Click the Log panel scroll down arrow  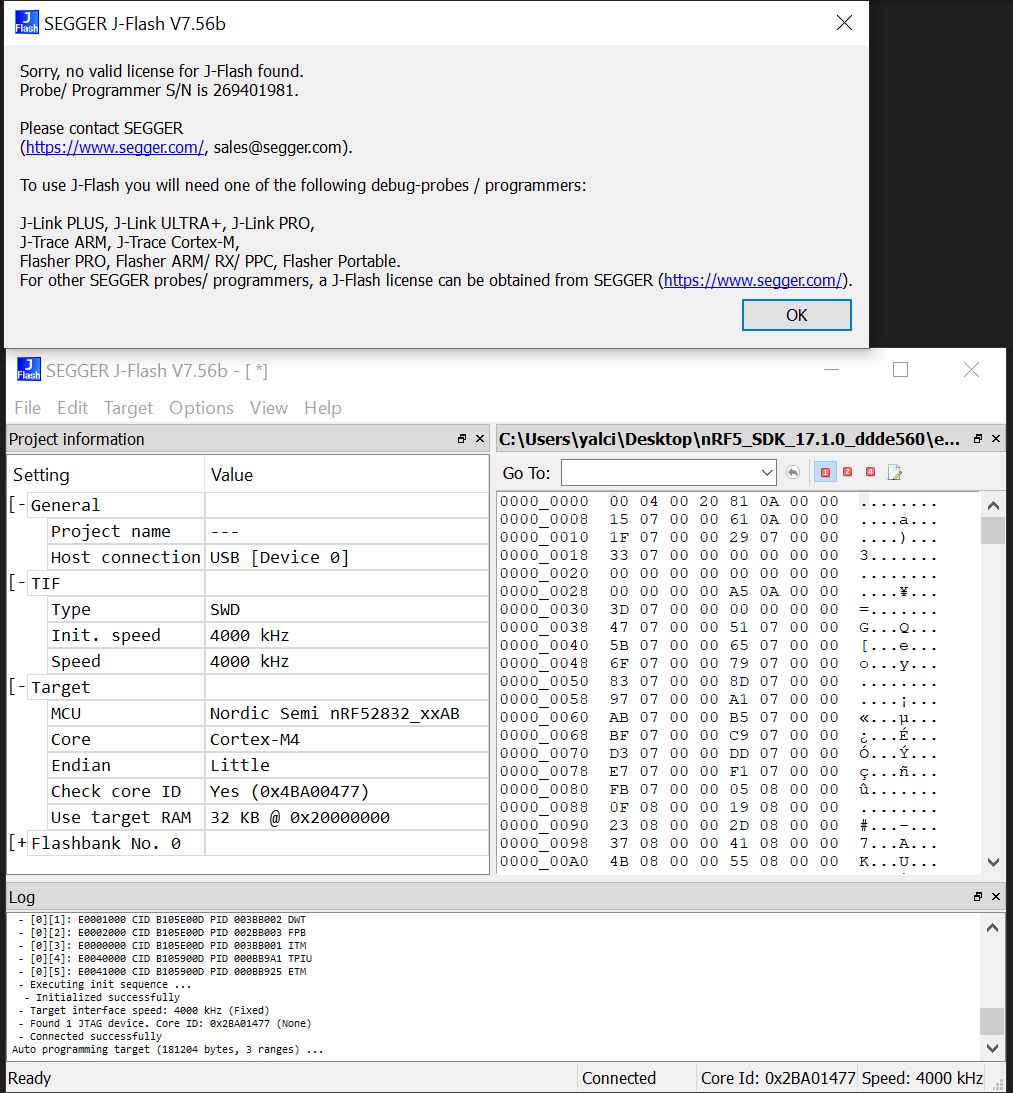(992, 1048)
